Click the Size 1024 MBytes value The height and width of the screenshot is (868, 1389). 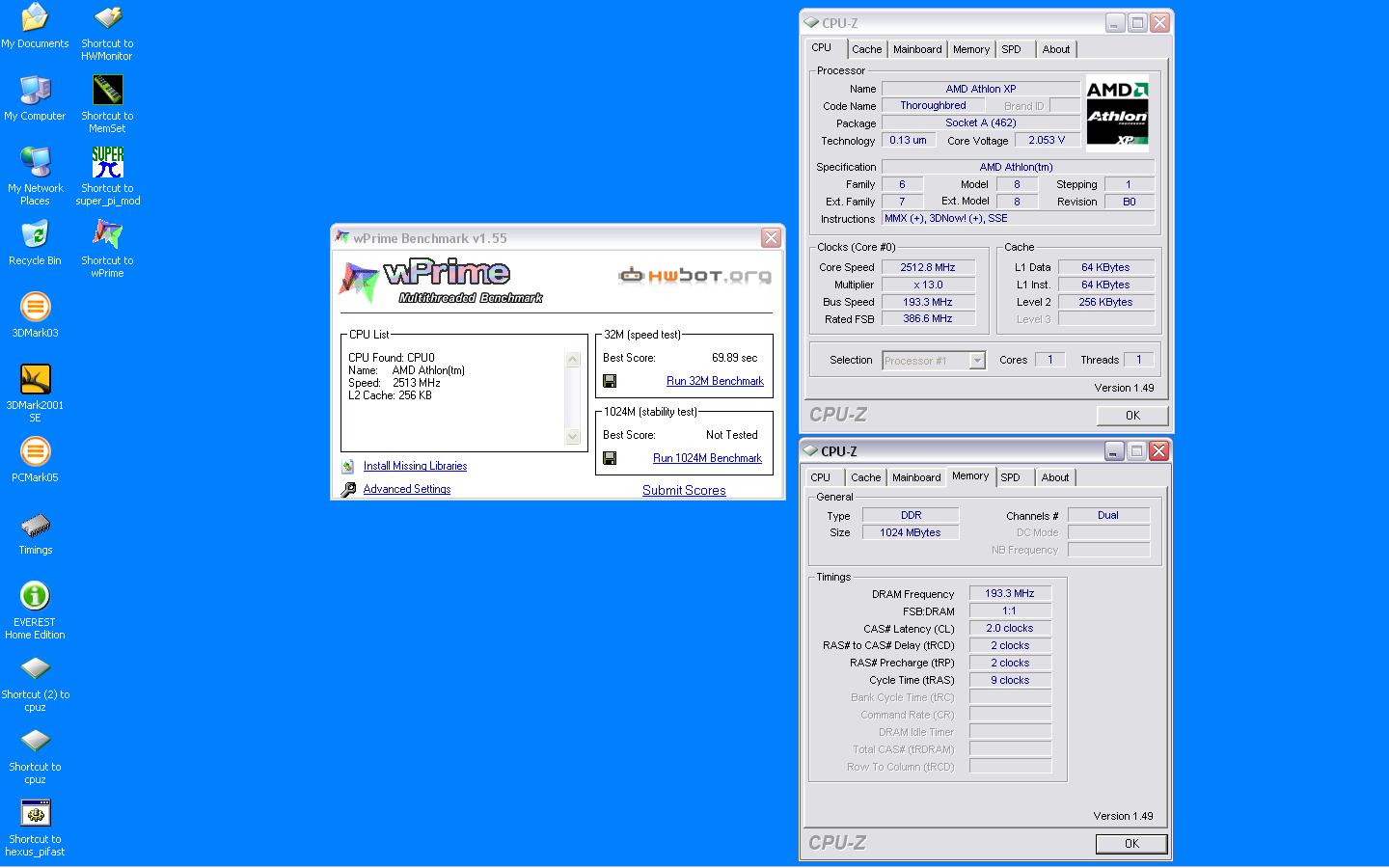910,532
